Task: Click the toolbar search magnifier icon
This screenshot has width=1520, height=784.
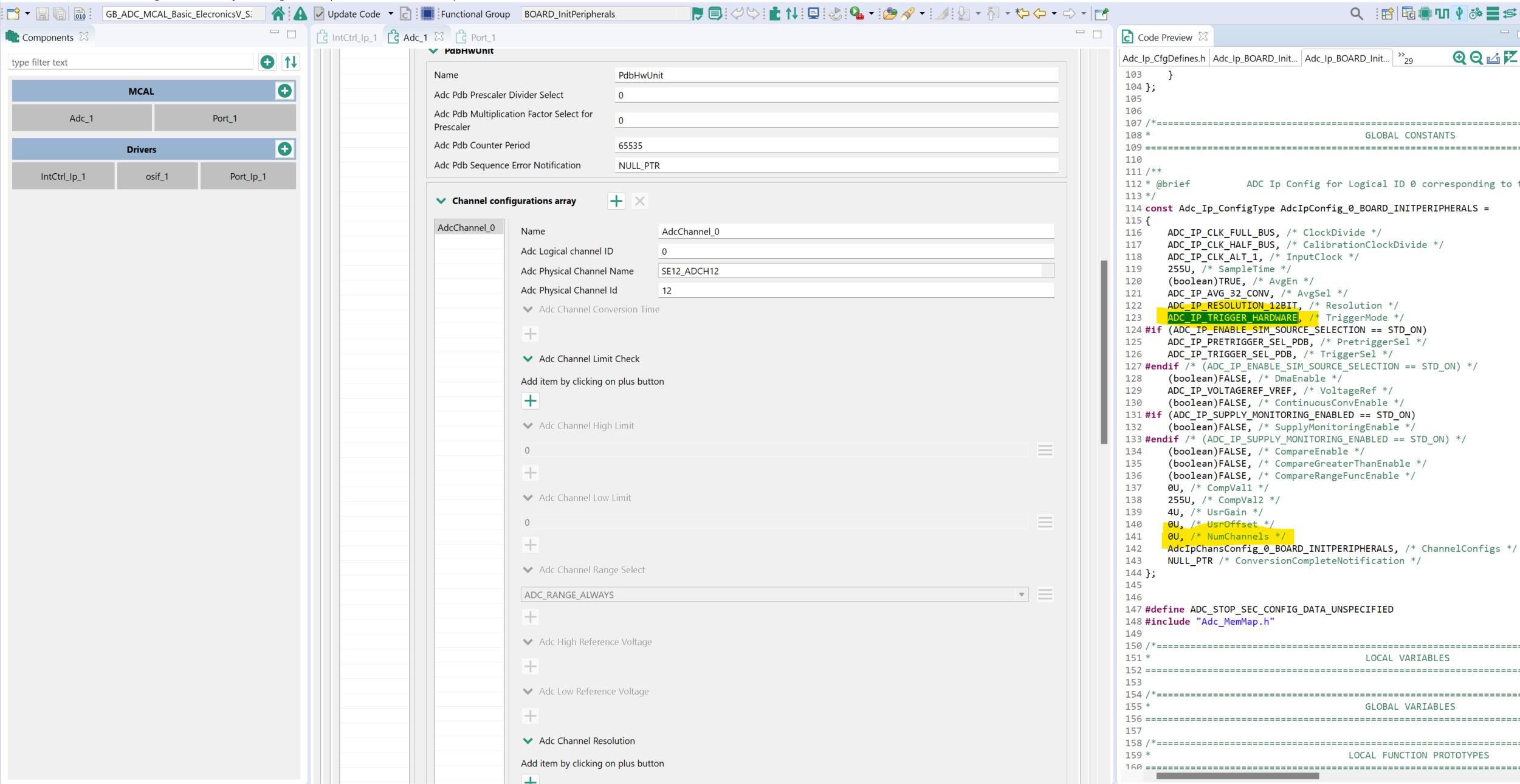Action: click(1356, 13)
